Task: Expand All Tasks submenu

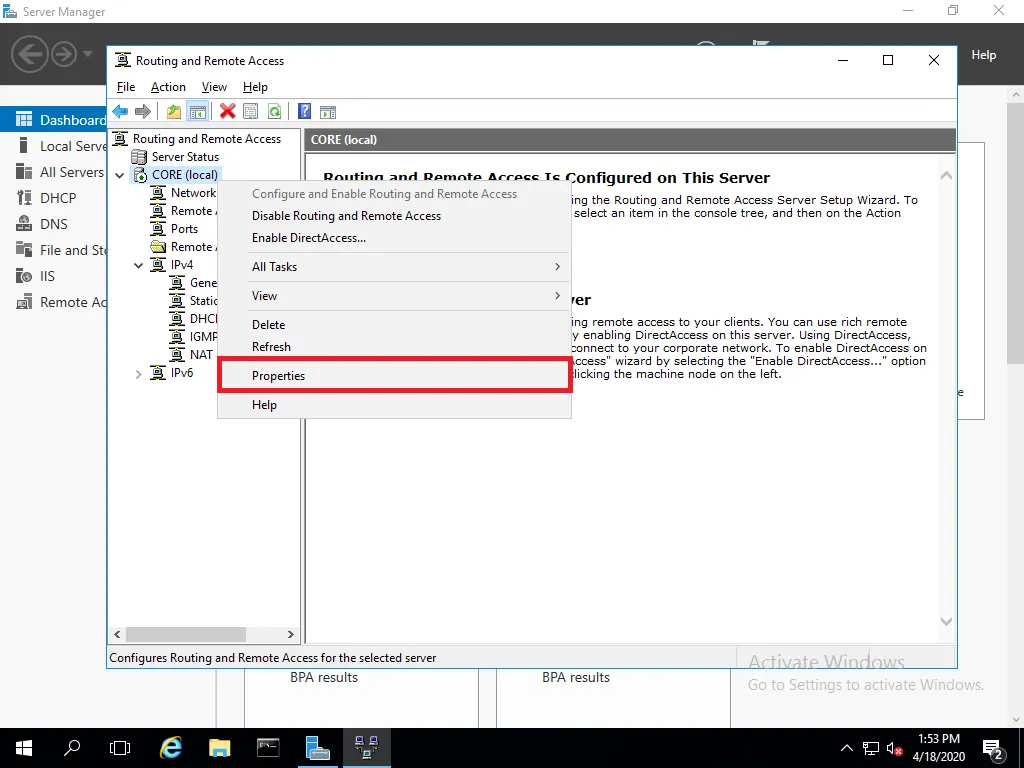Action: click(x=394, y=266)
